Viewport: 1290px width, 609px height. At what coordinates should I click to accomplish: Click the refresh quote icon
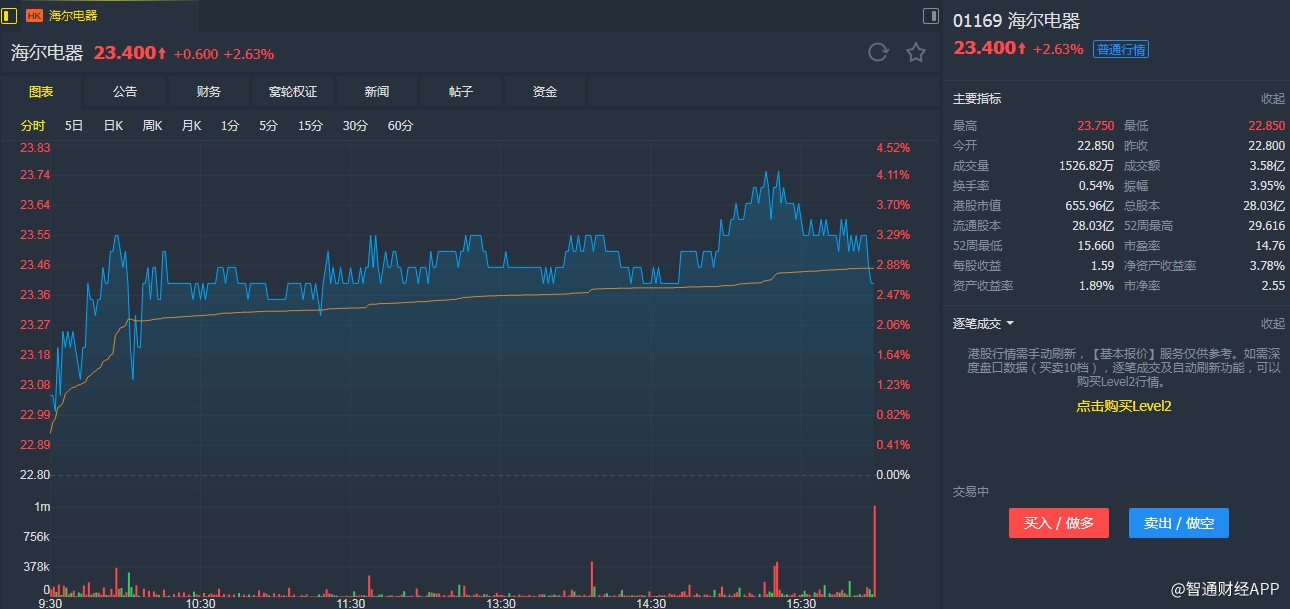click(878, 53)
